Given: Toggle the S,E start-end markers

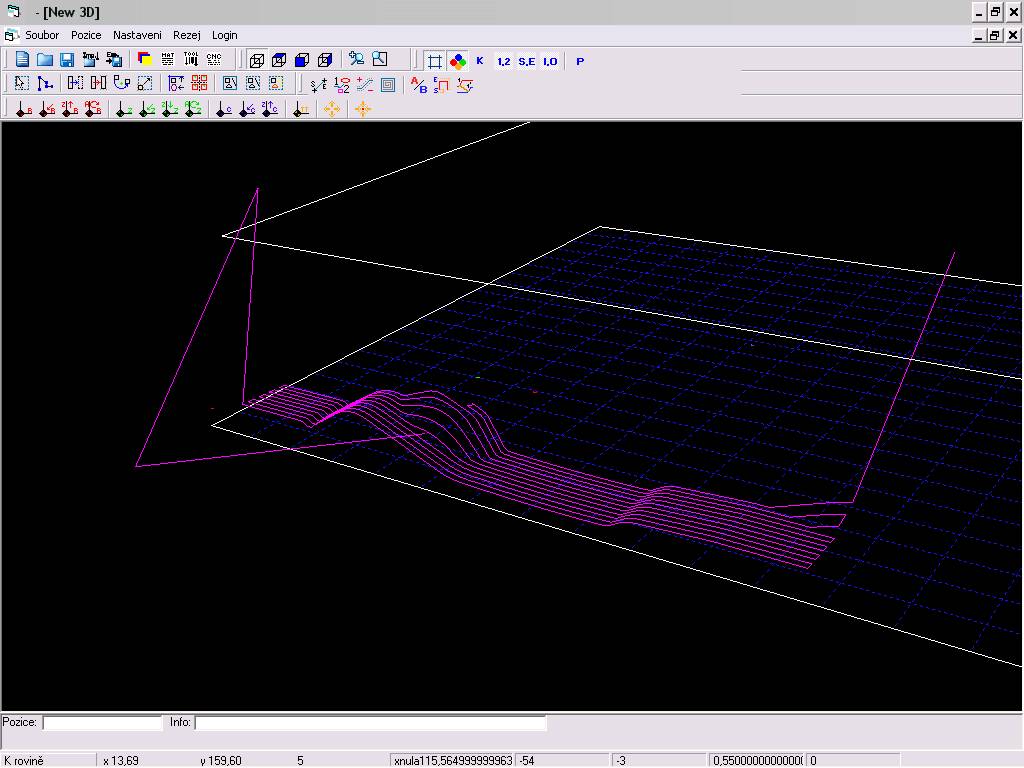Looking at the screenshot, I should tap(526, 61).
